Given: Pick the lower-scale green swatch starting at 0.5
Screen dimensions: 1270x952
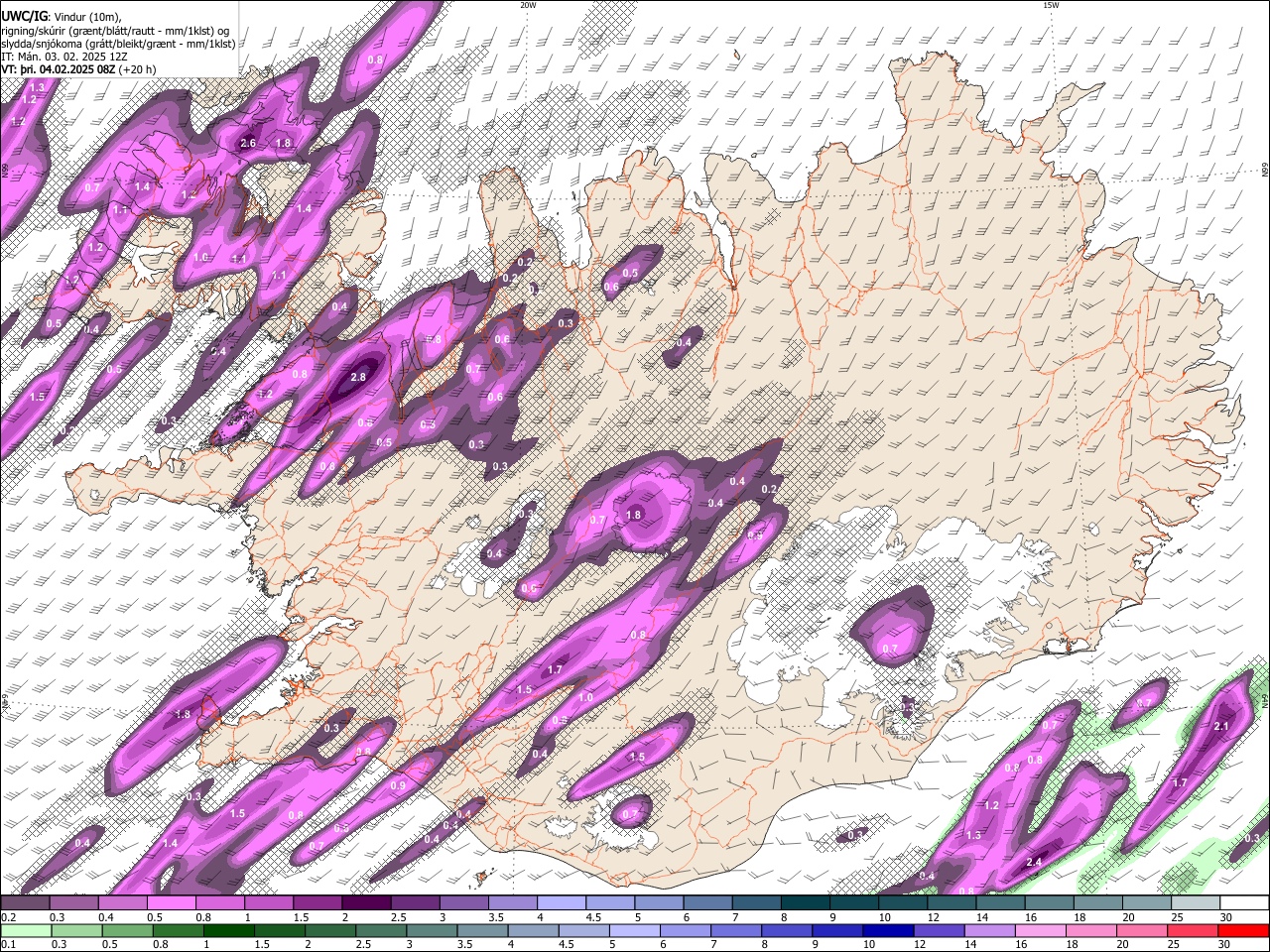Looking at the screenshot, I should point(127,930).
